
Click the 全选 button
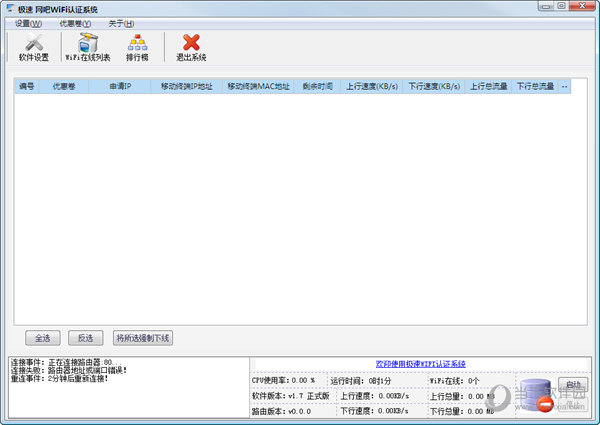coord(42,338)
